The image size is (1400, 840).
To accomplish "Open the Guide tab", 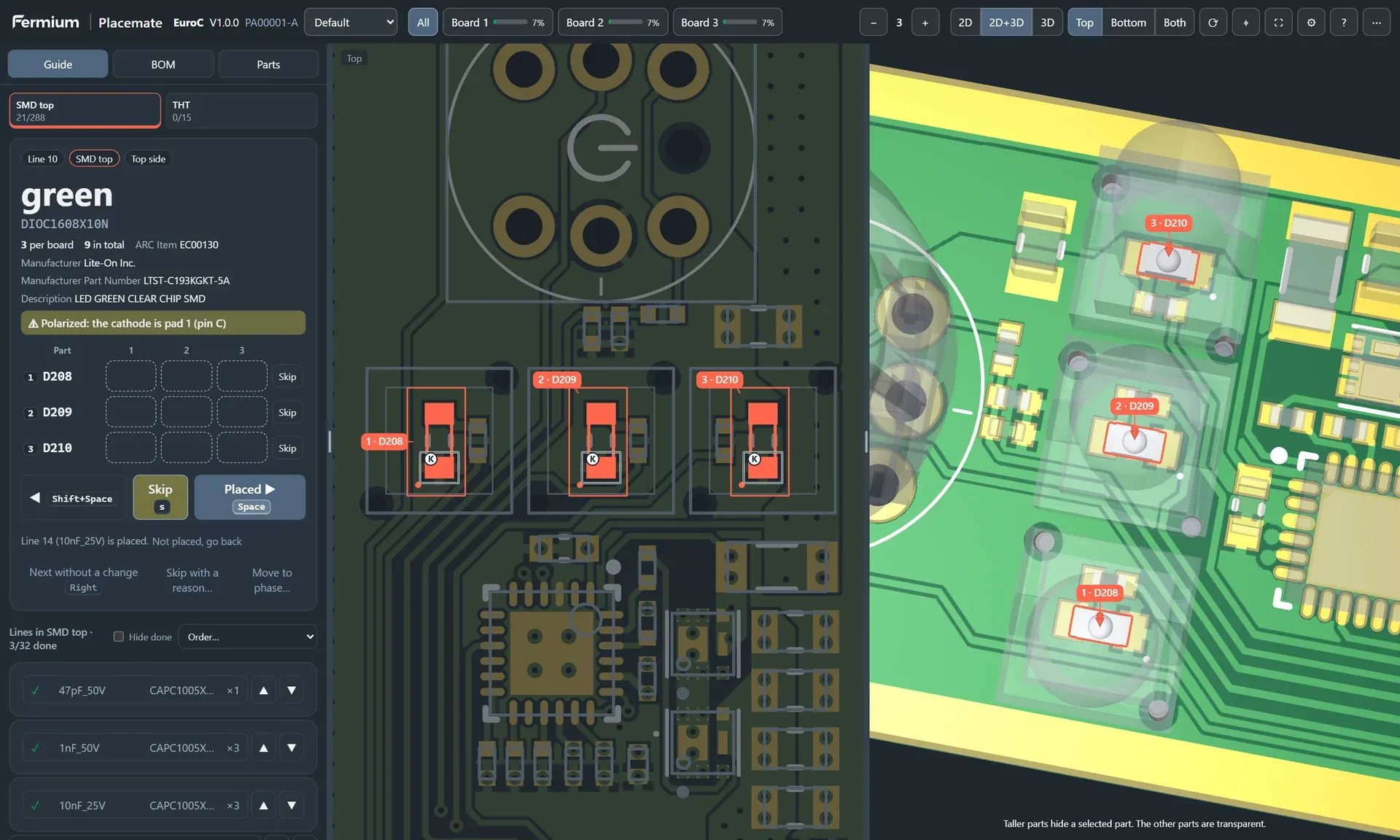I will pos(58,64).
